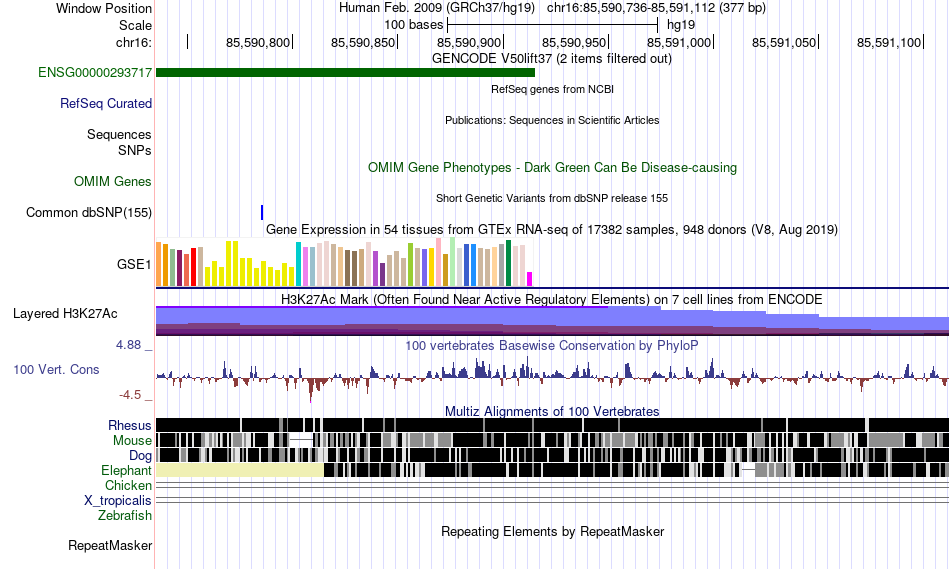Click the purple H3K27Ac signal area

pyautogui.click(x=552, y=321)
